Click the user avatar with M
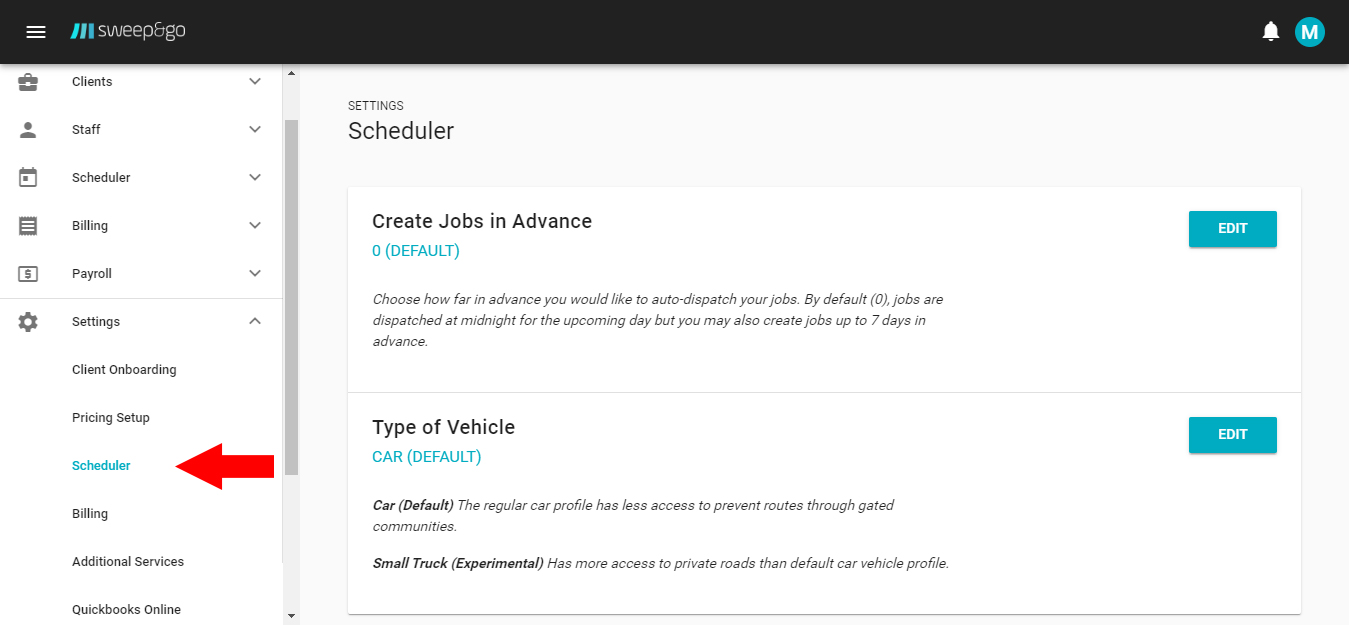The height and width of the screenshot is (625, 1349). 1310,31
